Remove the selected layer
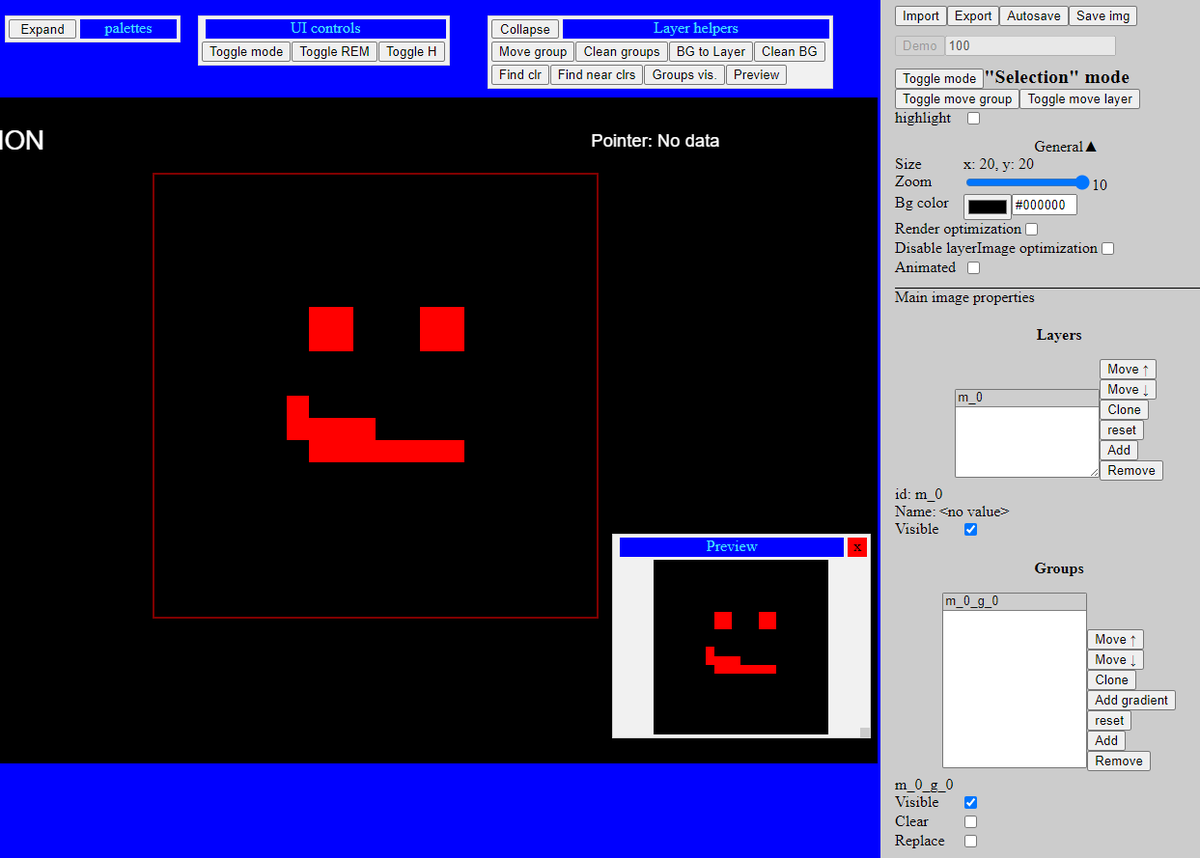1200x858 pixels. click(1131, 470)
